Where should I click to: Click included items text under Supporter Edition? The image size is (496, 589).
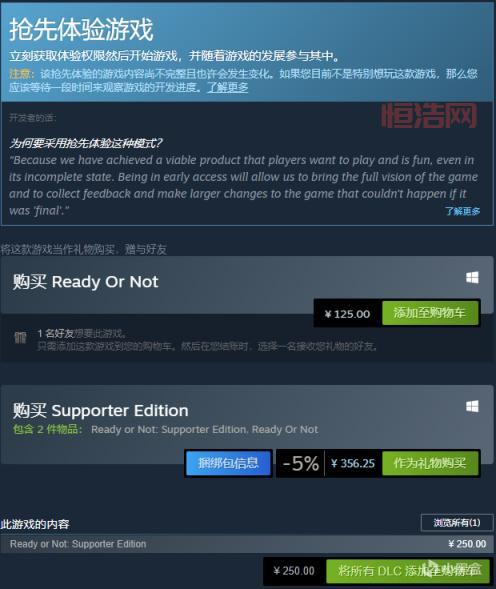point(165,429)
